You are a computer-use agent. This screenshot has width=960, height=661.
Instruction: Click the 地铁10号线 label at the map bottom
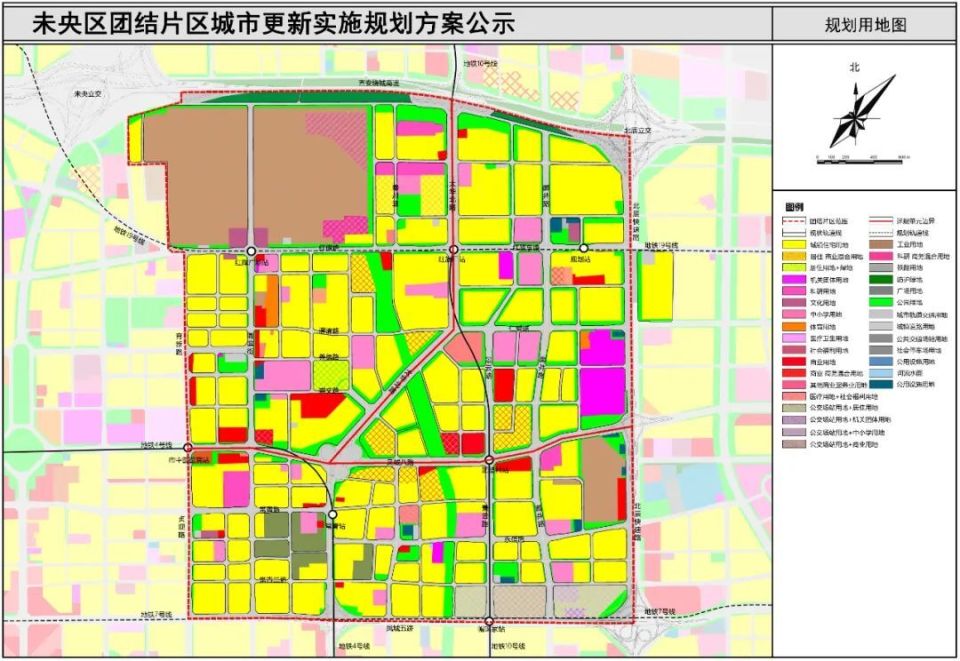(508, 646)
